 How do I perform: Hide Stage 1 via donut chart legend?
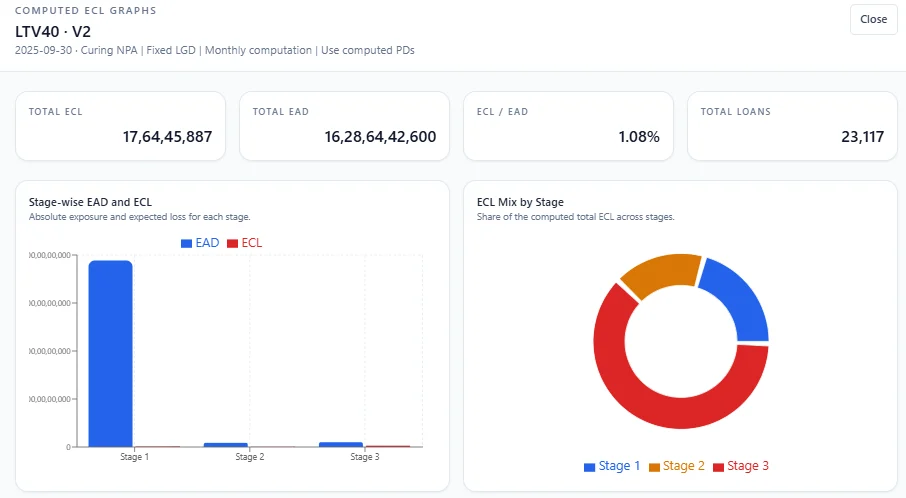coord(613,466)
